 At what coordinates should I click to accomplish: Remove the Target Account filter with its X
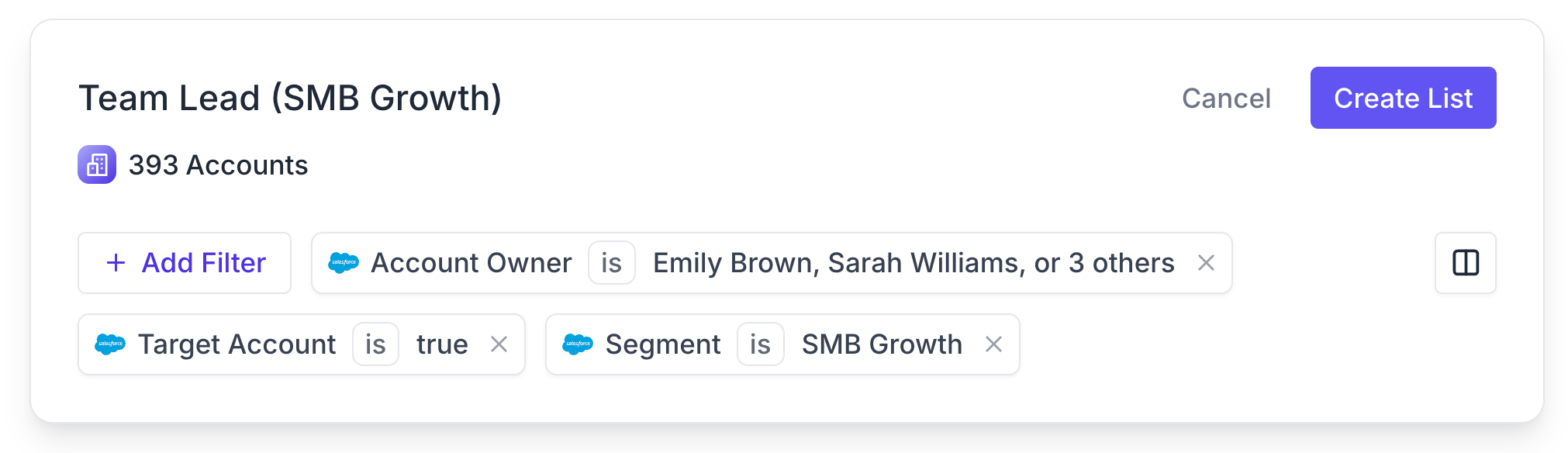(x=500, y=344)
